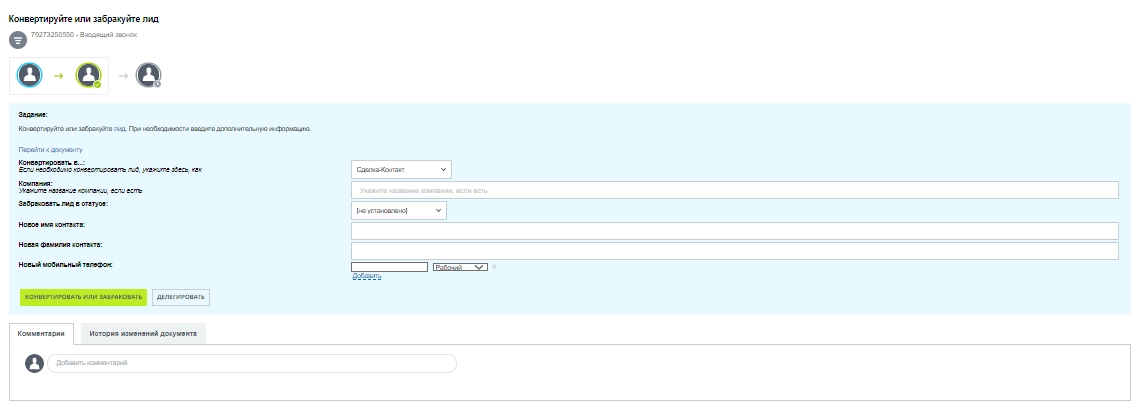Screen dimensions: 1140x409
Task: Click the Добавить комментарий input box
Action: (x=251, y=363)
